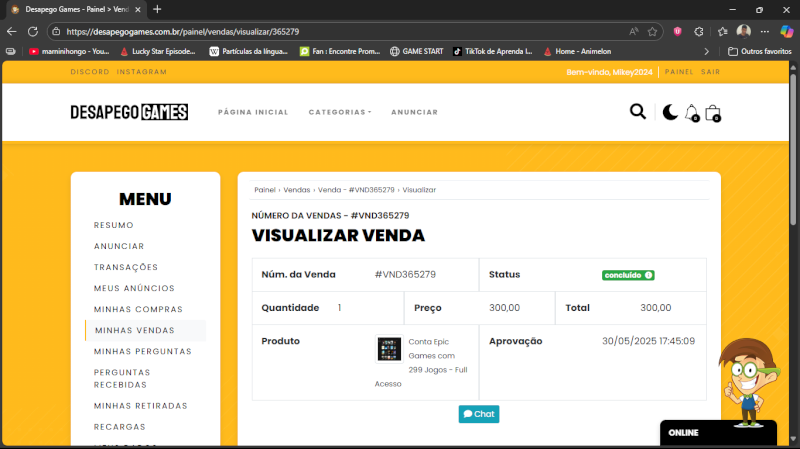Open the shopping bag cart icon
The image size is (800, 449).
713,113
